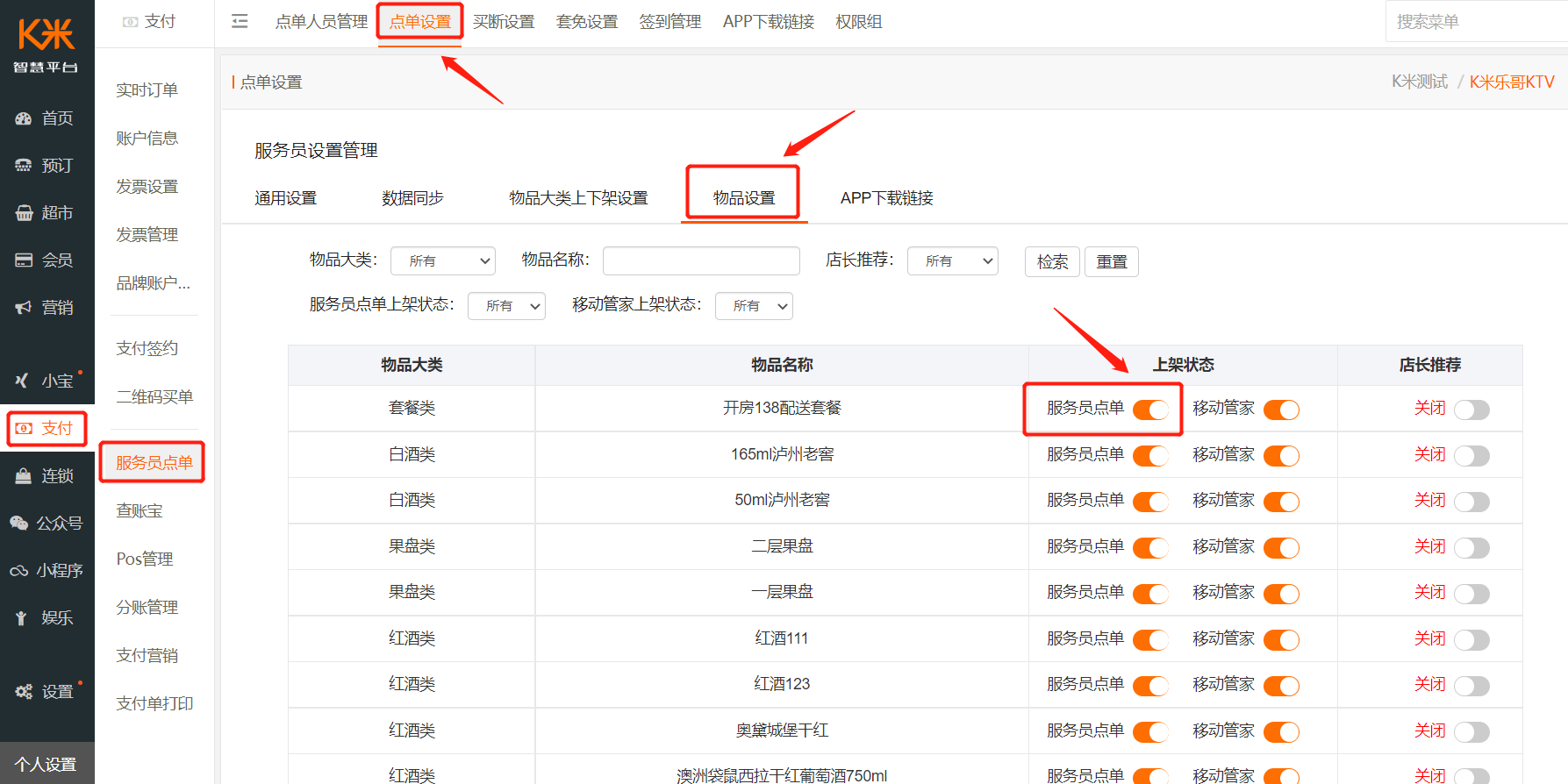Image resolution: width=1568 pixels, height=784 pixels.
Task: Switch to 点单人员管理 tab
Action: pos(321,22)
